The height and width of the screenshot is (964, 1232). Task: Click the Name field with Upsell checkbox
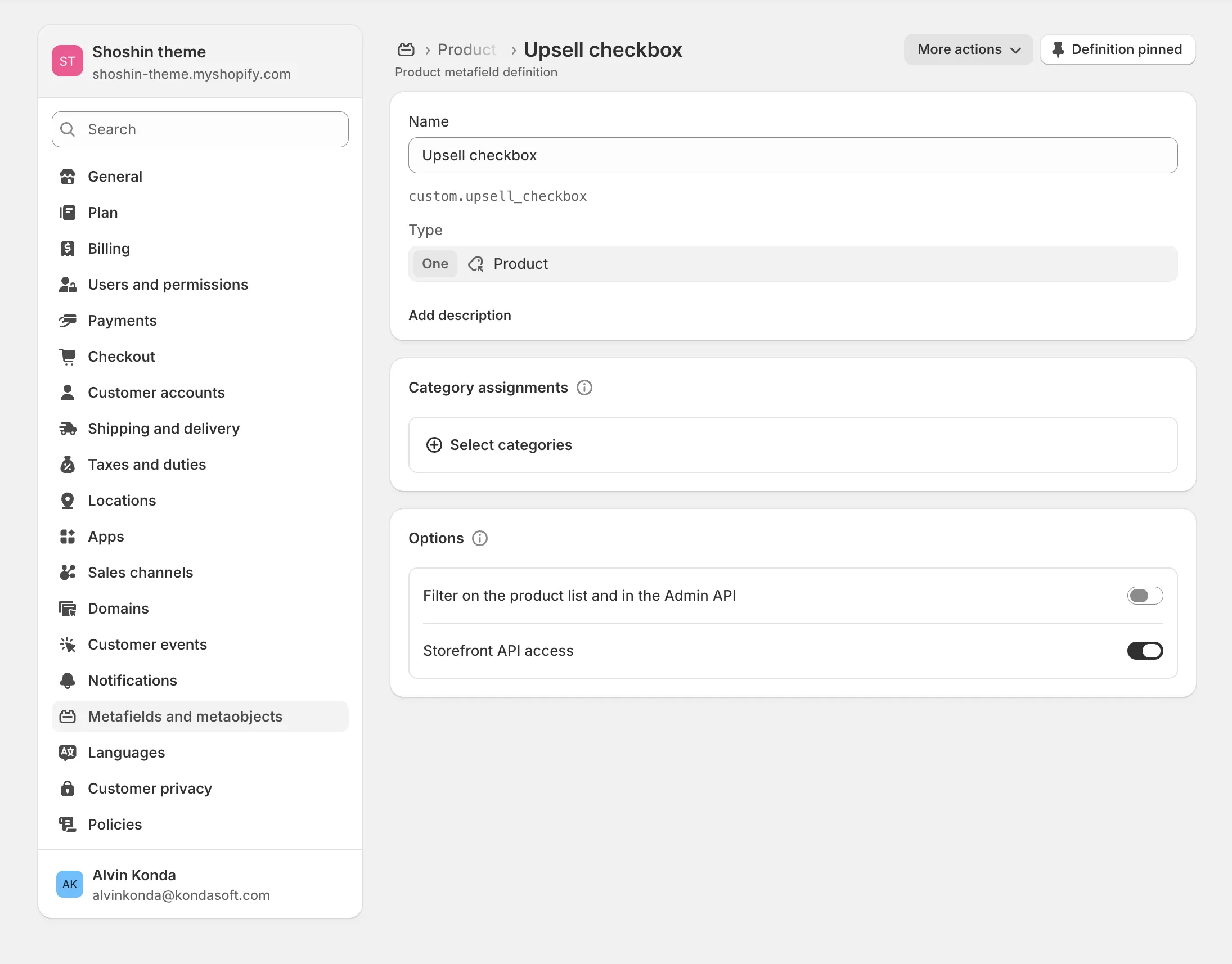tap(792, 155)
